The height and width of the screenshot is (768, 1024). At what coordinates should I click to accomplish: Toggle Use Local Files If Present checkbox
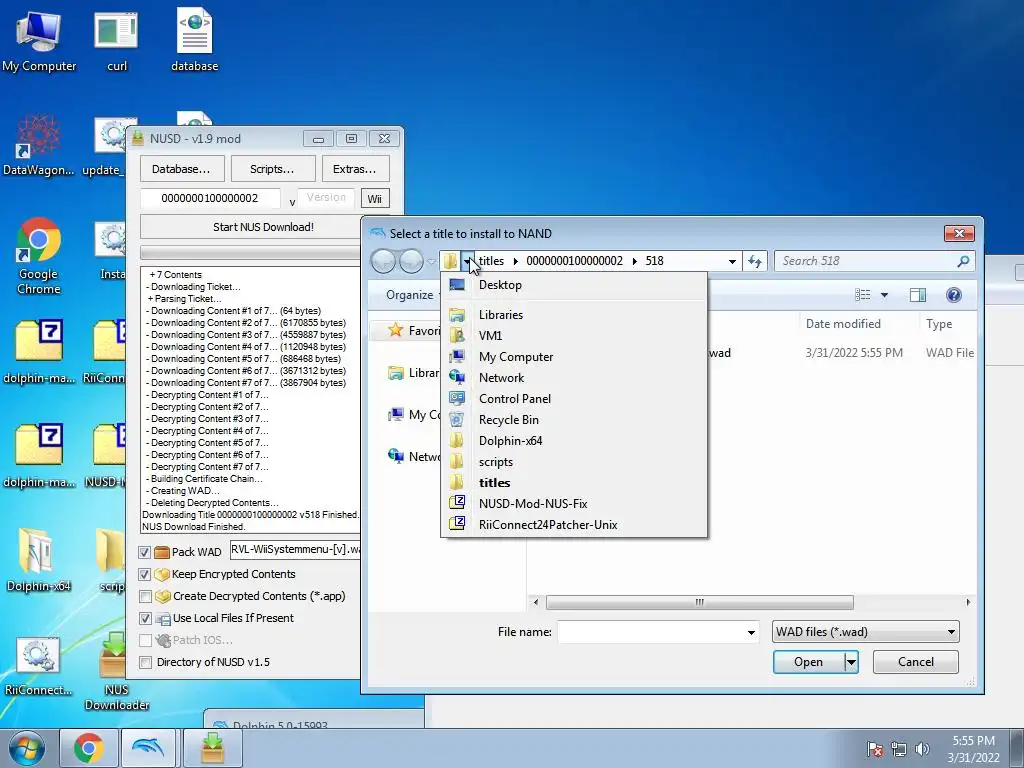(145, 618)
